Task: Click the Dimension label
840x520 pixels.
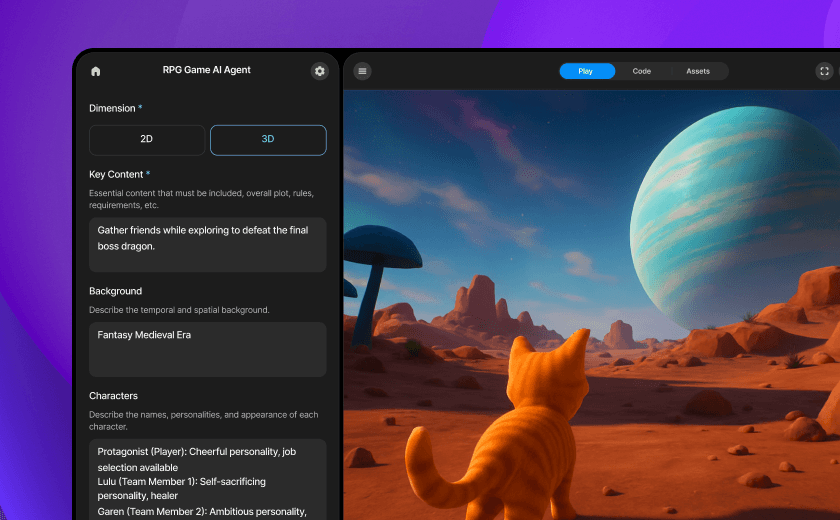Action: click(x=112, y=108)
